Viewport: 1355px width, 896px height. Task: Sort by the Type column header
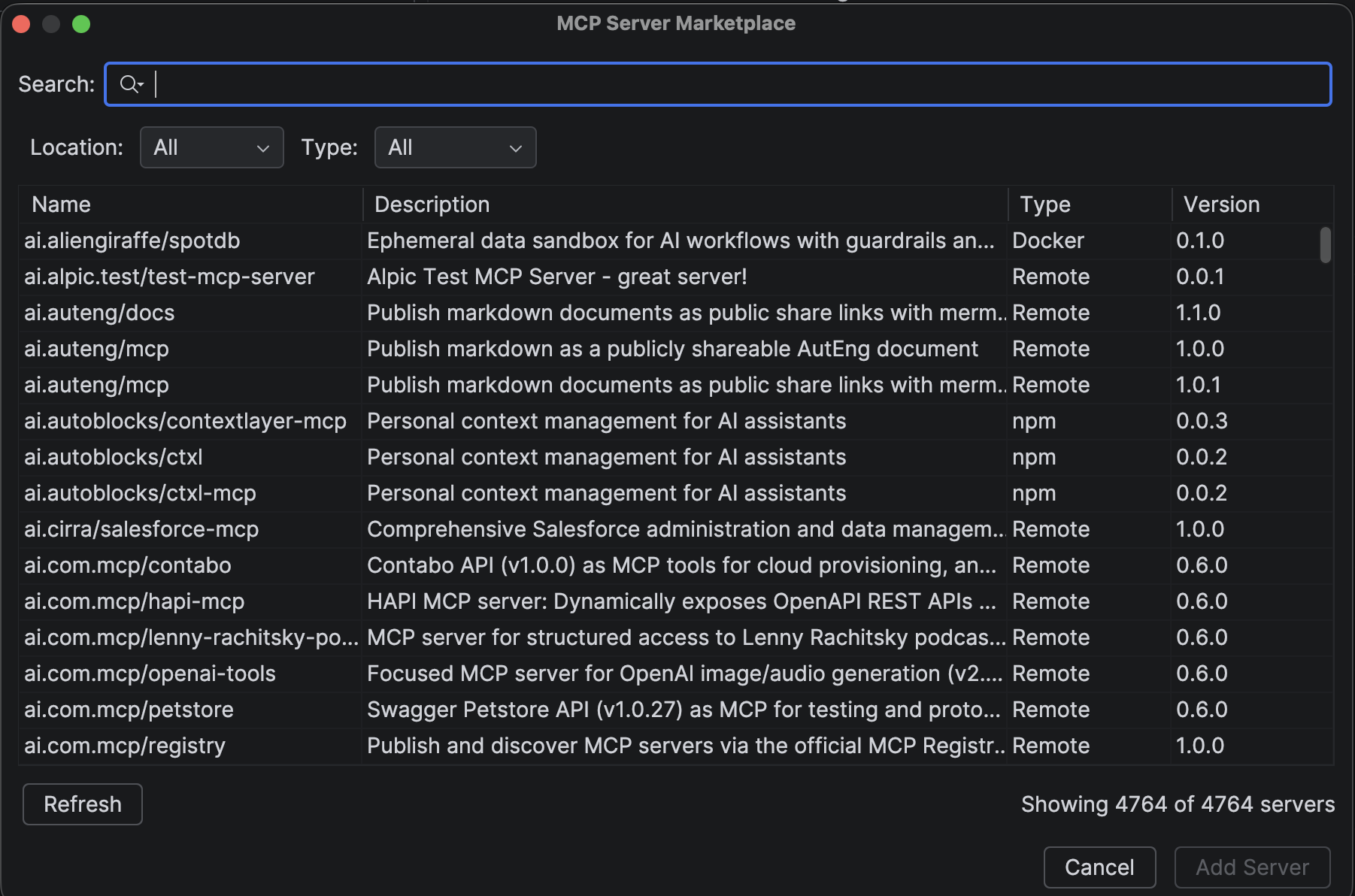point(1090,204)
